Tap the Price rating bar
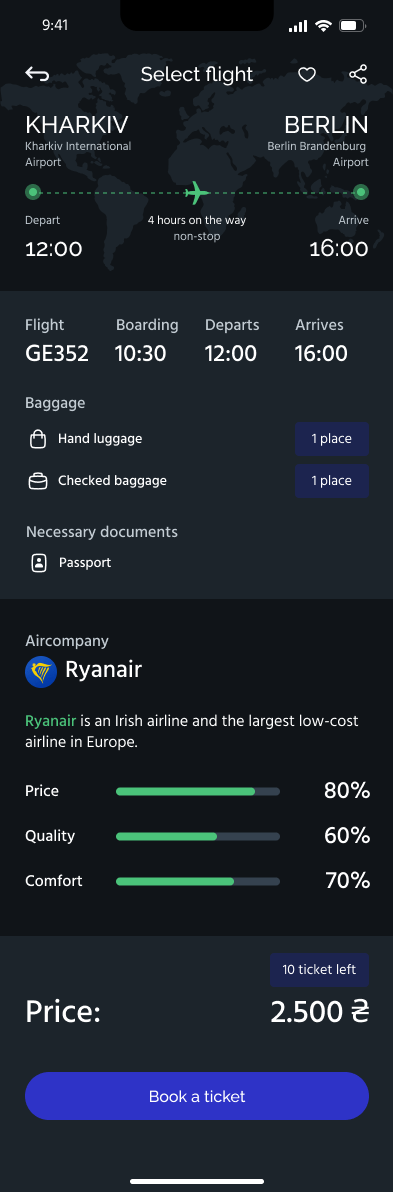 pyautogui.click(x=198, y=791)
